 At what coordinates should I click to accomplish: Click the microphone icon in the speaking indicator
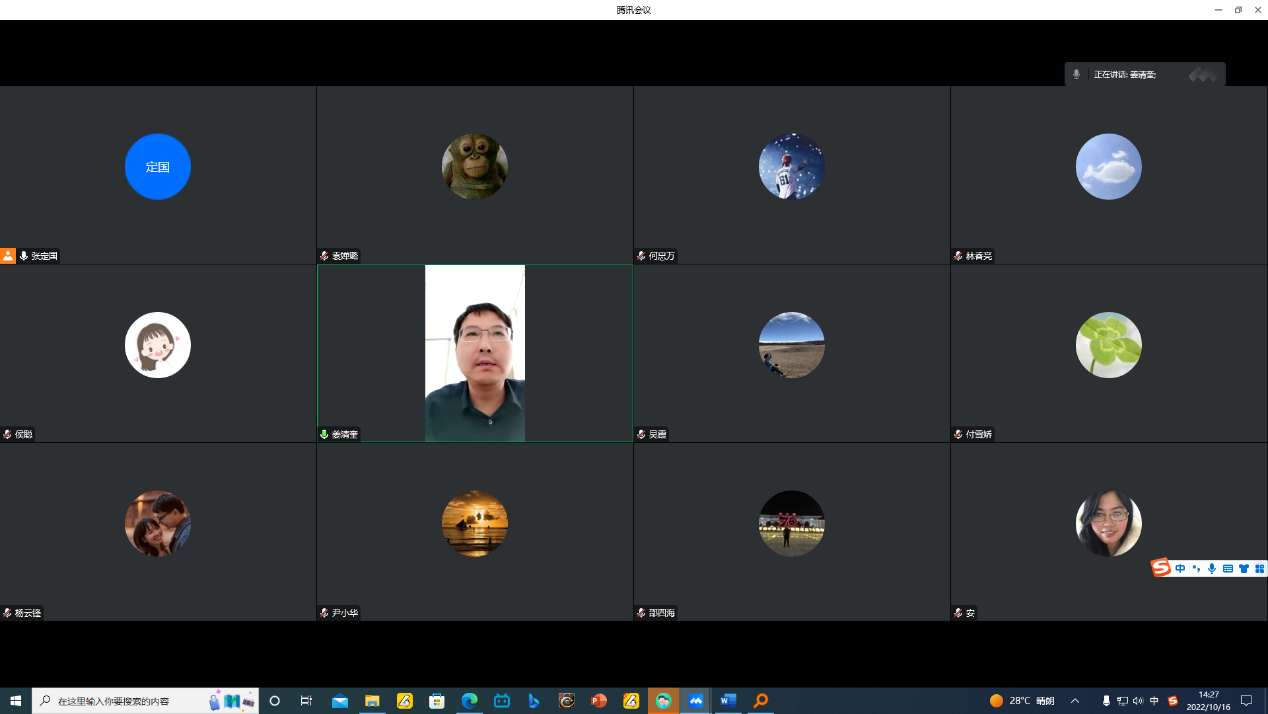pos(1077,74)
